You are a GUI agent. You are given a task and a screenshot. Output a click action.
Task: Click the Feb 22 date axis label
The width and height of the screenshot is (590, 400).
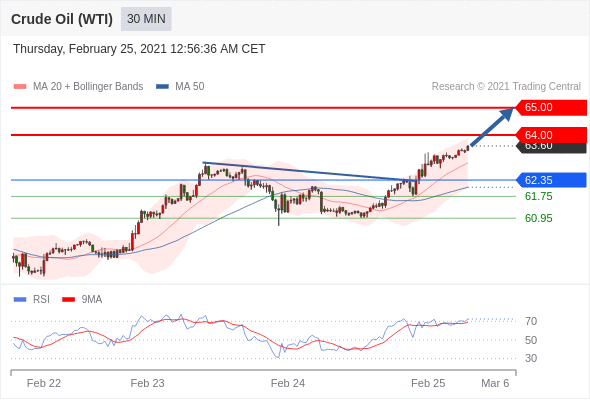(x=44, y=383)
